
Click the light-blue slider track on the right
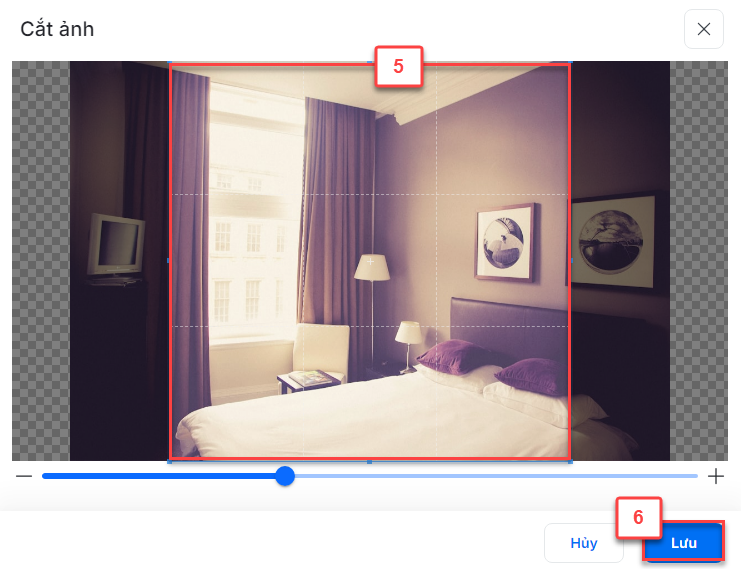[496, 476]
